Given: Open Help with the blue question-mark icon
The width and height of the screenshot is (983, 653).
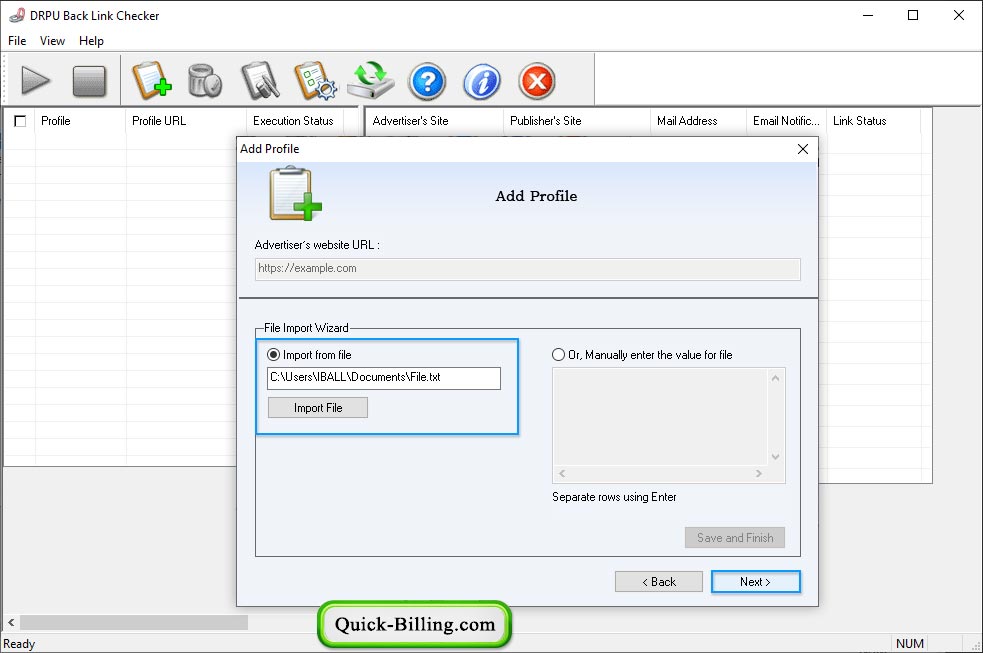Looking at the screenshot, I should coord(427,81).
